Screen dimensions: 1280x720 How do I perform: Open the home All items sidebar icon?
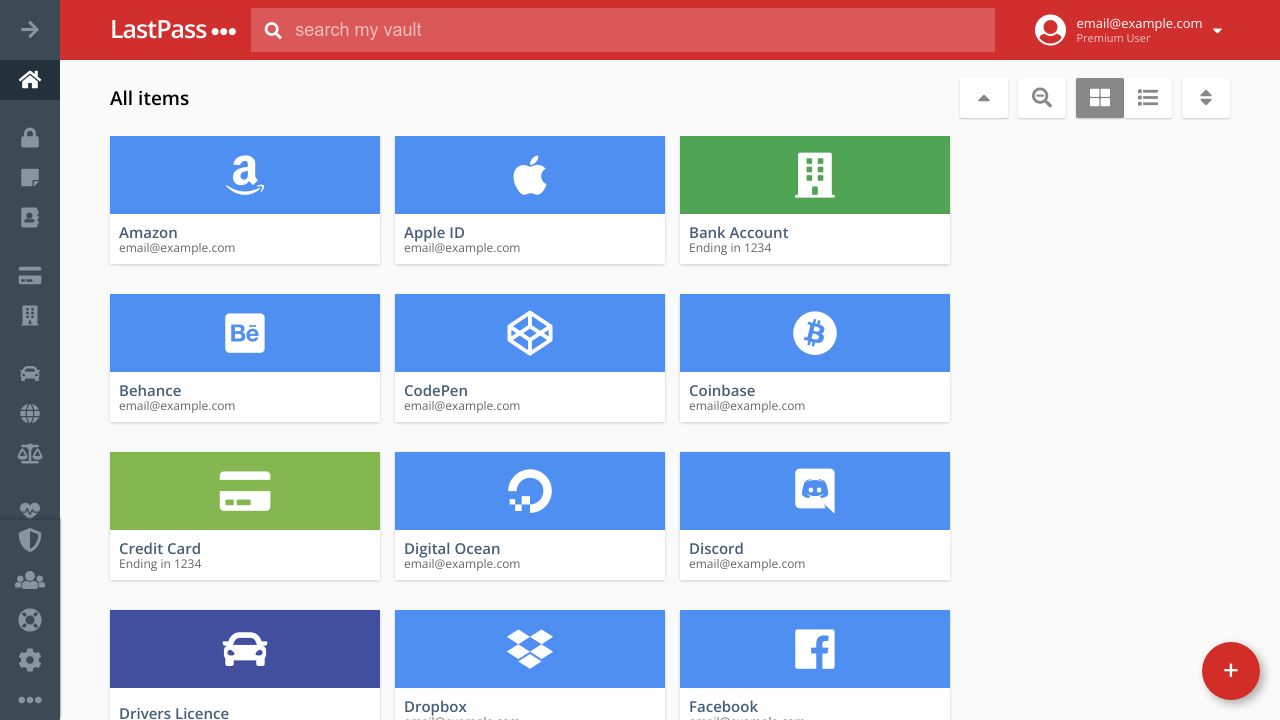point(30,80)
